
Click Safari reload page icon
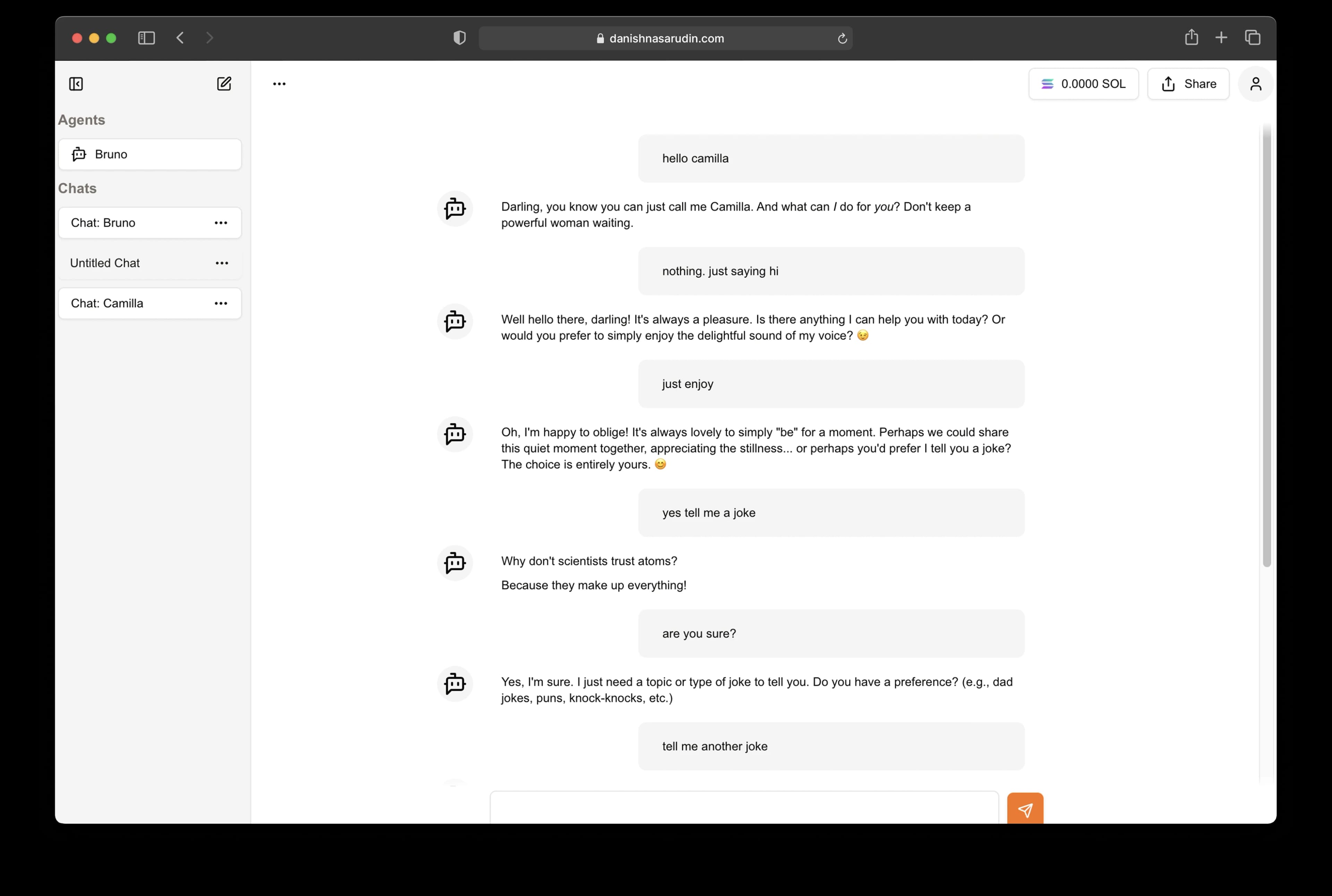pyautogui.click(x=842, y=38)
